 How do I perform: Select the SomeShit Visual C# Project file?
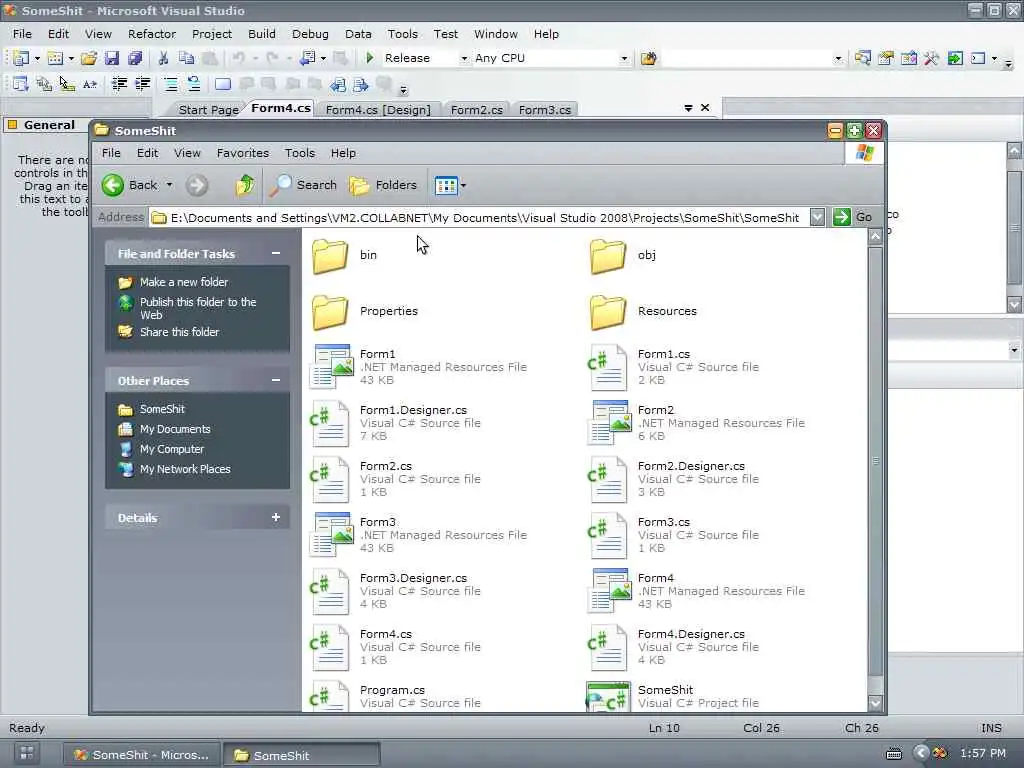coord(674,696)
